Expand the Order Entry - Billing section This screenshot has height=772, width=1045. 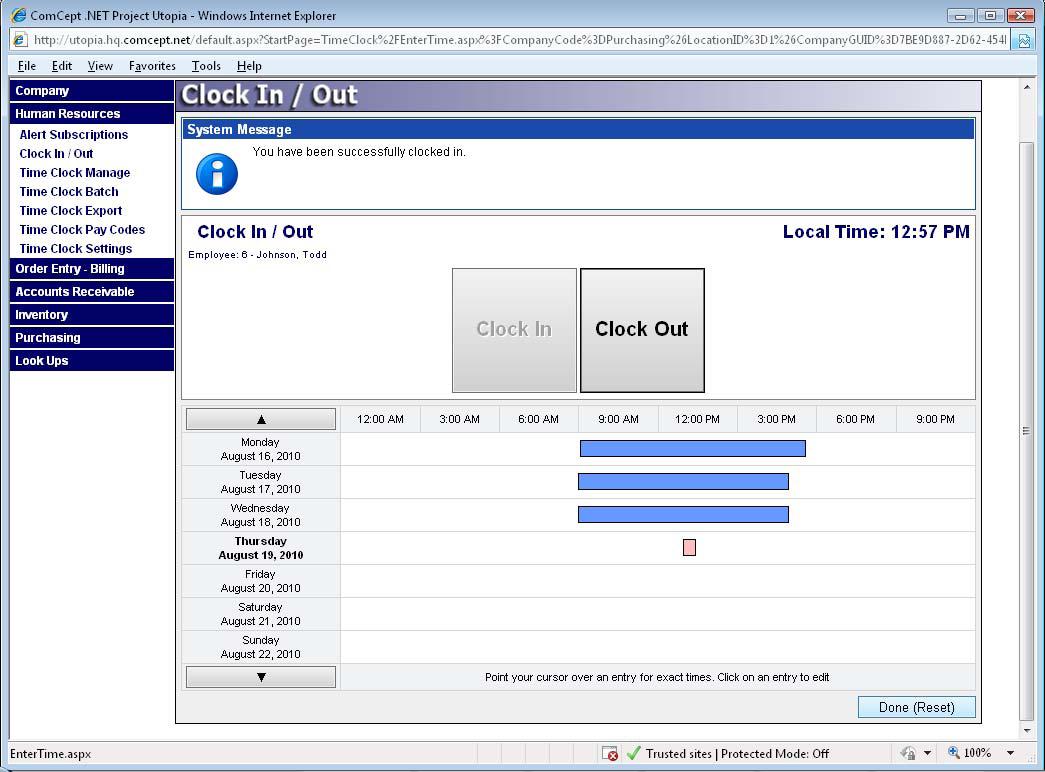(92, 269)
